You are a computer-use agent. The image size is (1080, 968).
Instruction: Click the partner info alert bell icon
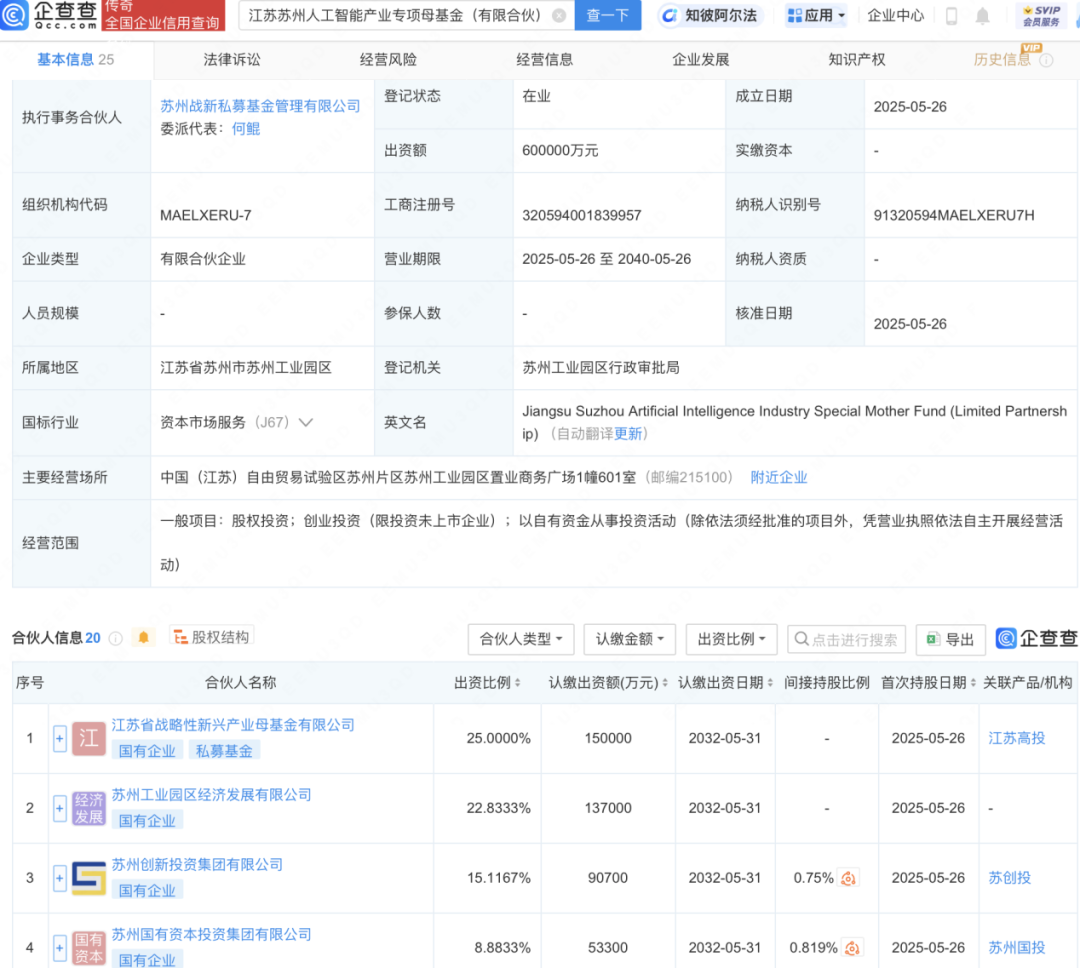point(144,638)
